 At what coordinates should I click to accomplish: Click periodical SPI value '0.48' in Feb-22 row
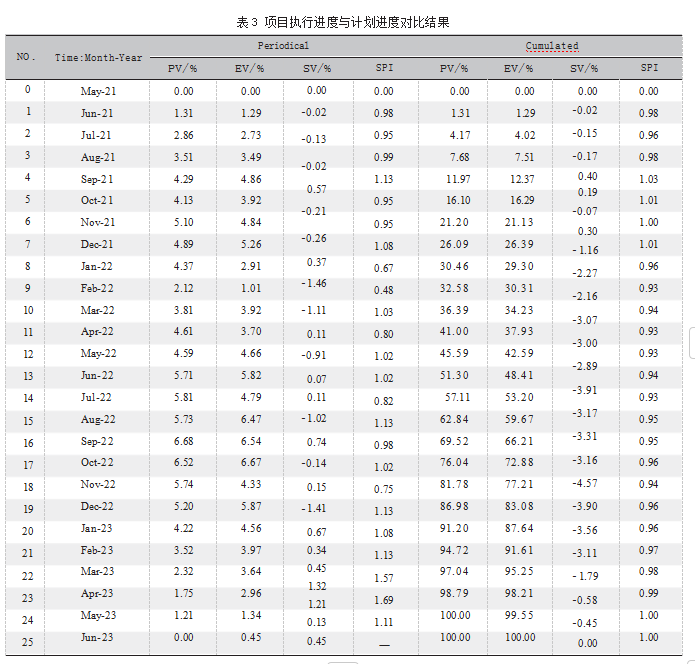point(383,290)
